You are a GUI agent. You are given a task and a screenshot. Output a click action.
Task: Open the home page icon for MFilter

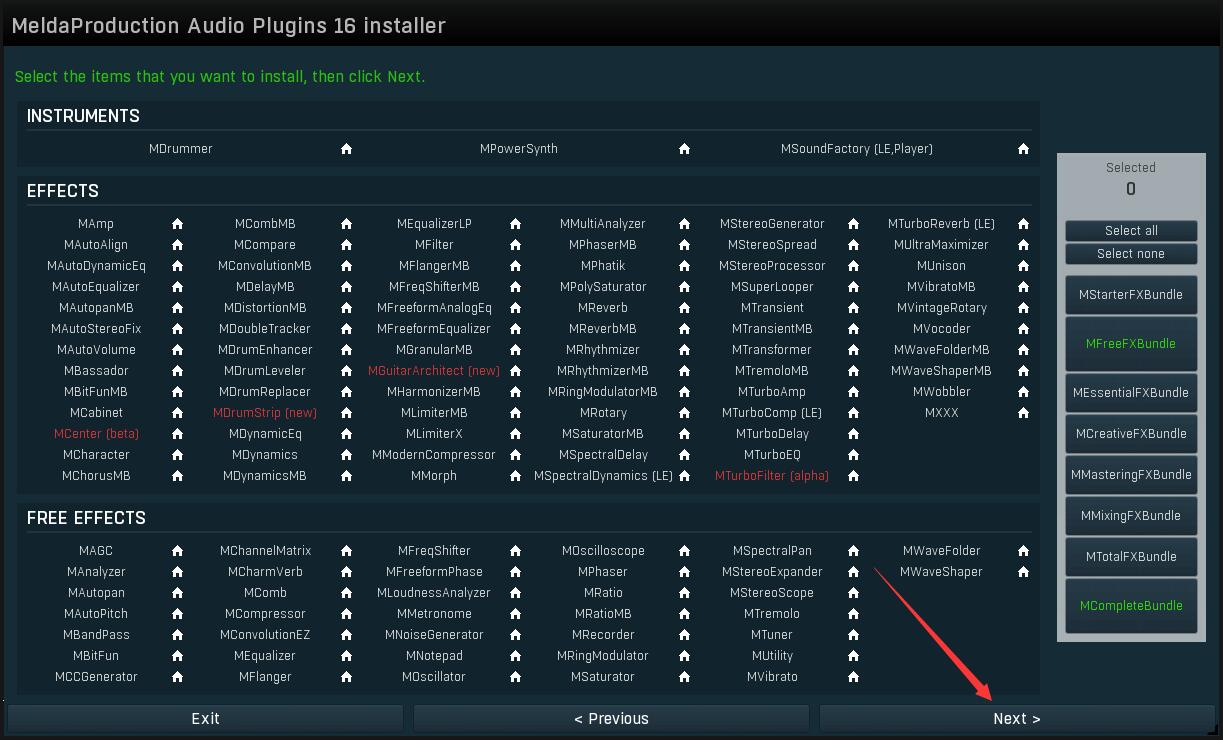tap(515, 244)
